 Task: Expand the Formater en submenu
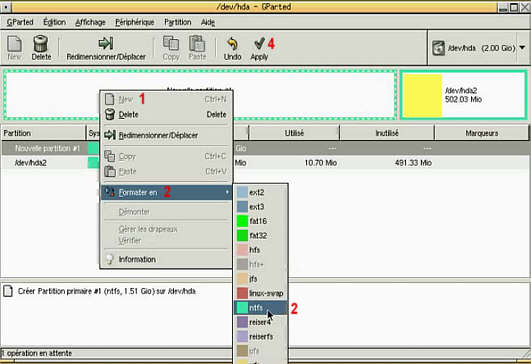[166, 193]
